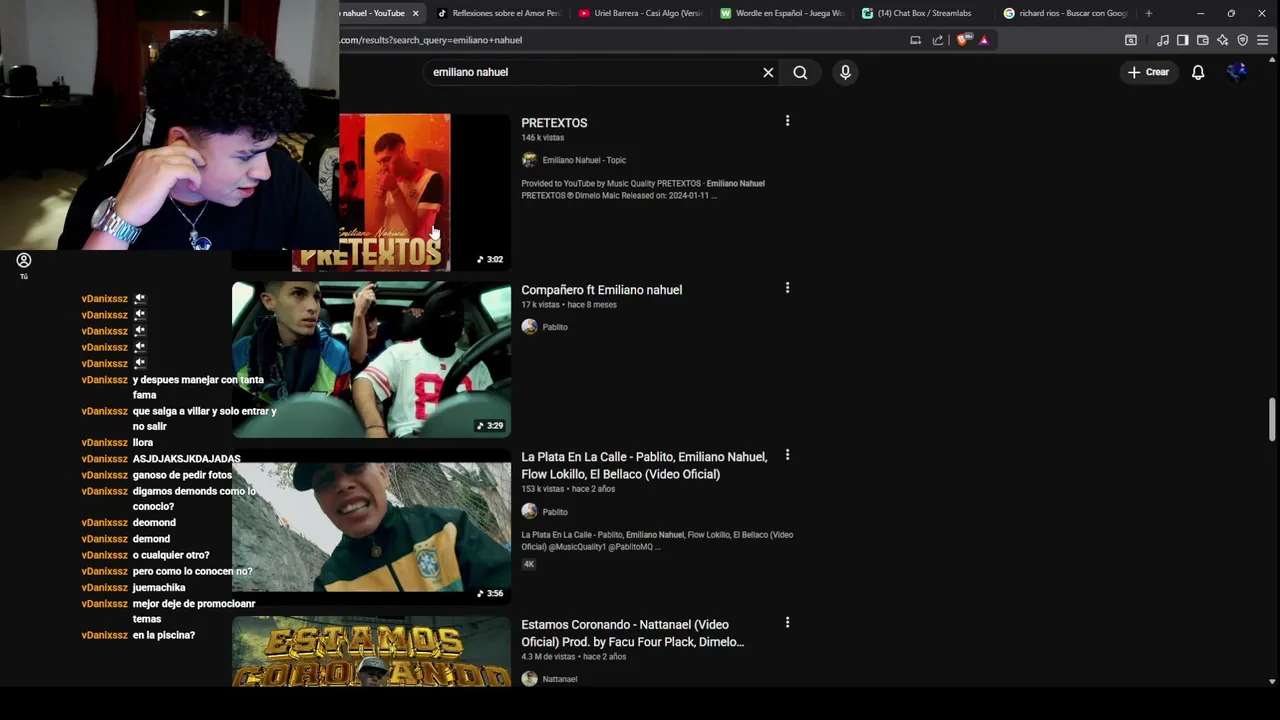The height and width of the screenshot is (720, 1280).
Task: Open the Brave music playlist icon
Action: (x=1162, y=40)
